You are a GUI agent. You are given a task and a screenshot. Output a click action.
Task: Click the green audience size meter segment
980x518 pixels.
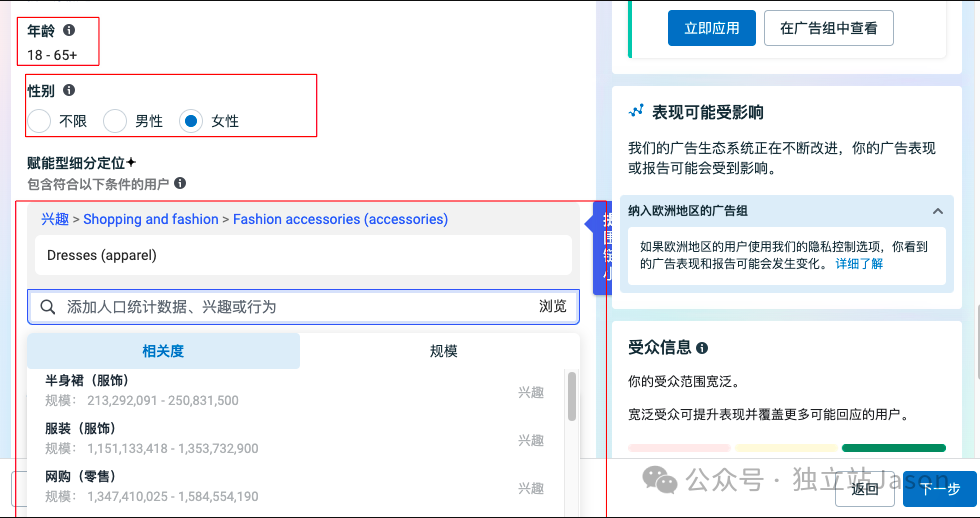894,448
